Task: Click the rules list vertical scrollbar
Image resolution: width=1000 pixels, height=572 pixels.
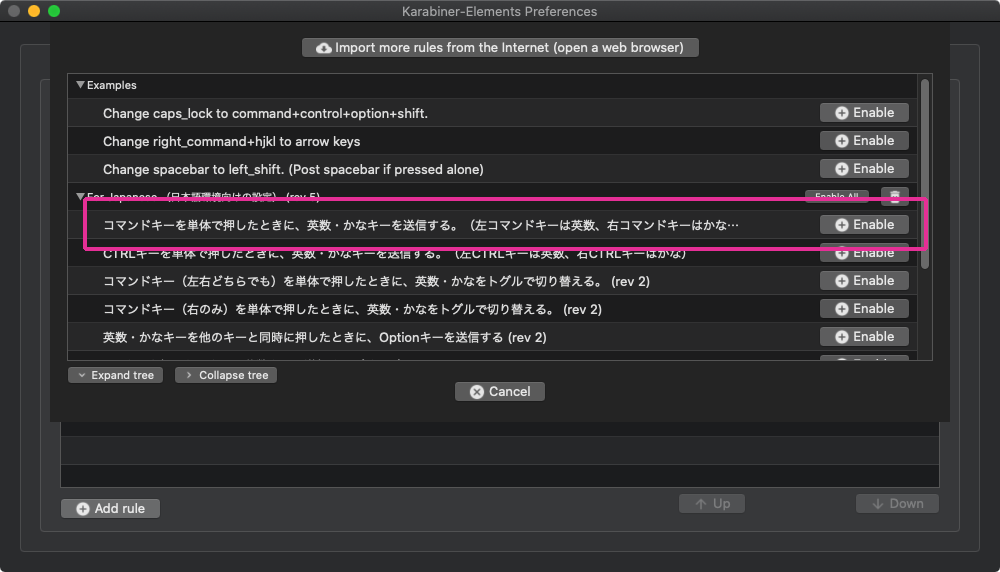Action: click(x=925, y=173)
